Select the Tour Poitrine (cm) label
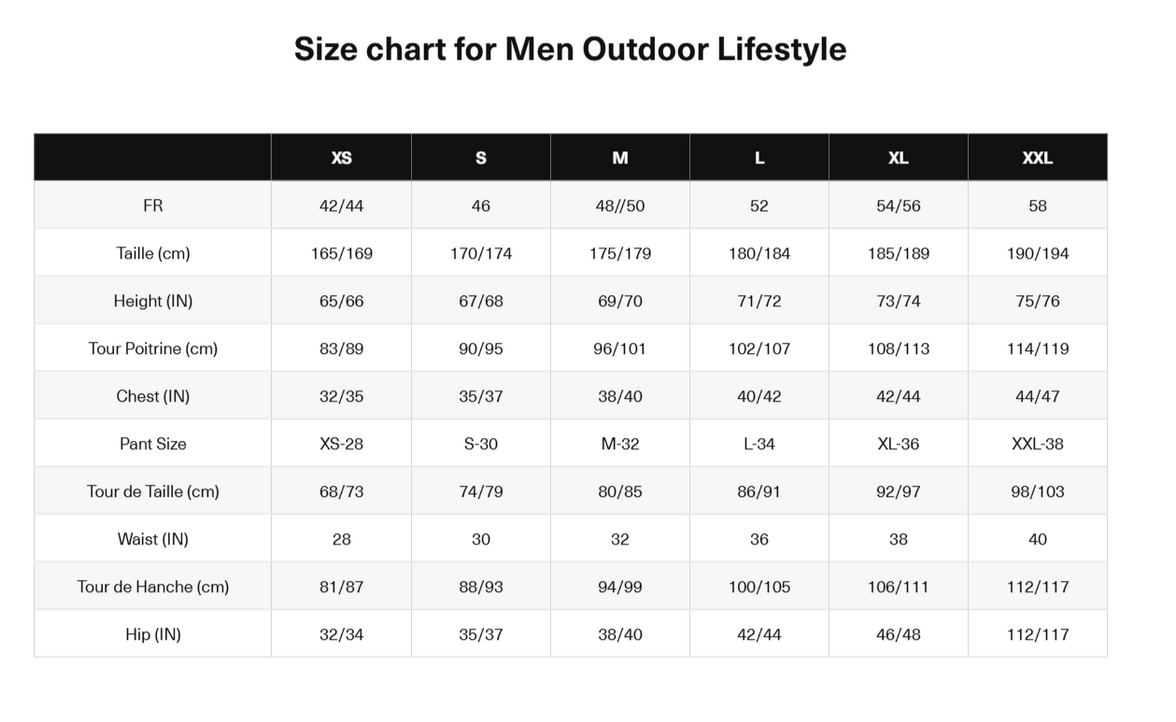This screenshot has width=1176, height=722. pos(153,349)
